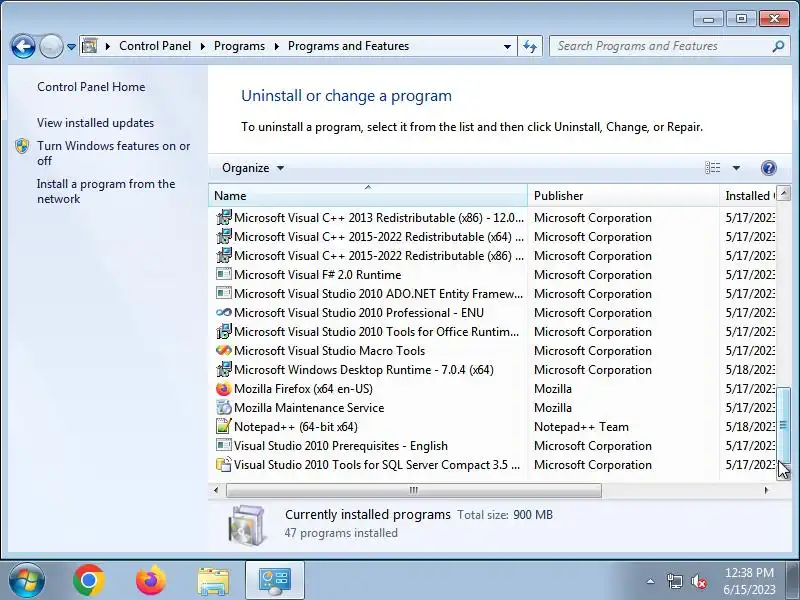This screenshot has width=800, height=600.
Task: Open View installed updates link
Action: 95,123
